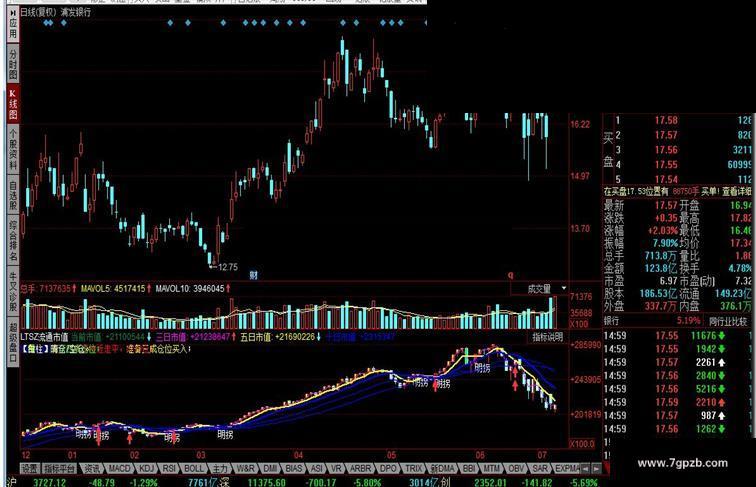Switch to the W&R indicator tab
This screenshot has width=756, height=487.
click(x=245, y=468)
